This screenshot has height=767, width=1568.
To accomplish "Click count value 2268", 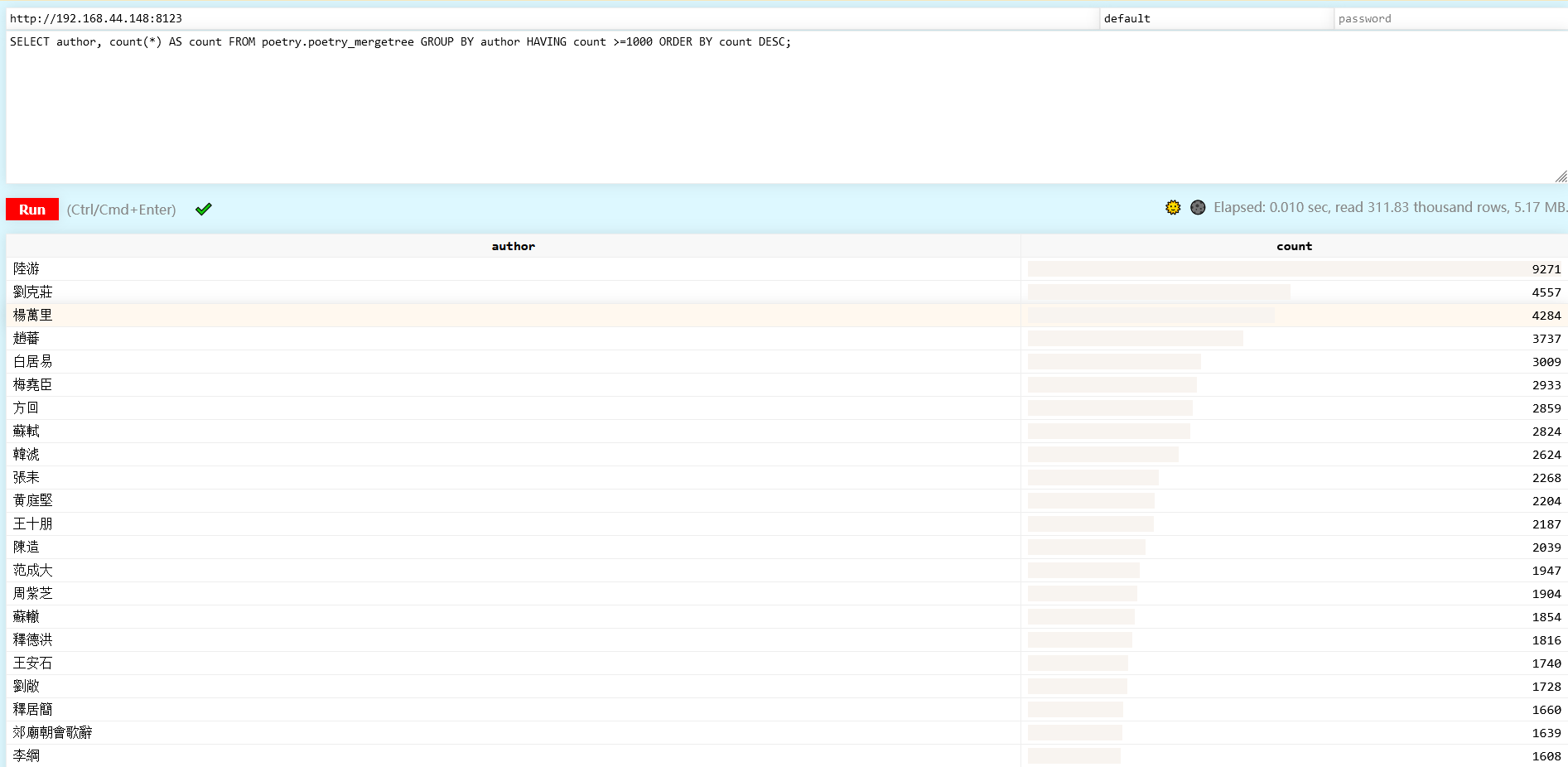I will (1546, 478).
